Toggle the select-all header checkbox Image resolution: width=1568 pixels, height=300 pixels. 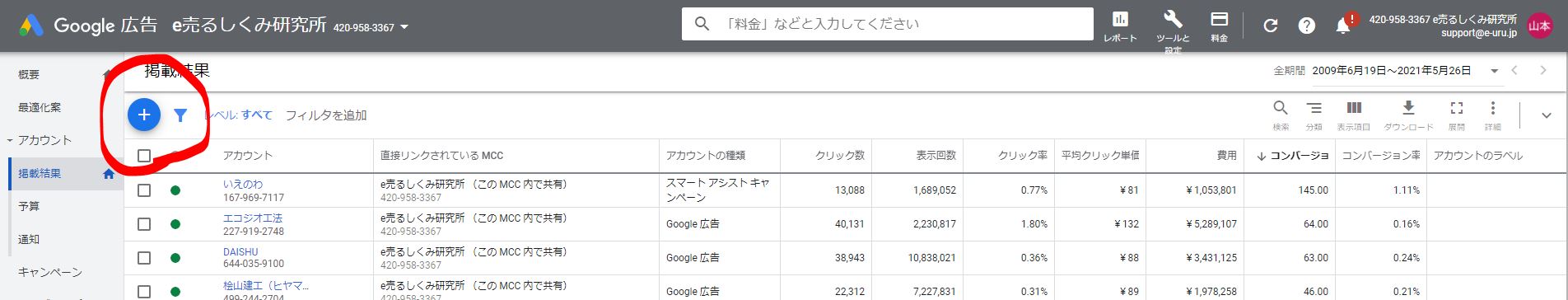144,156
